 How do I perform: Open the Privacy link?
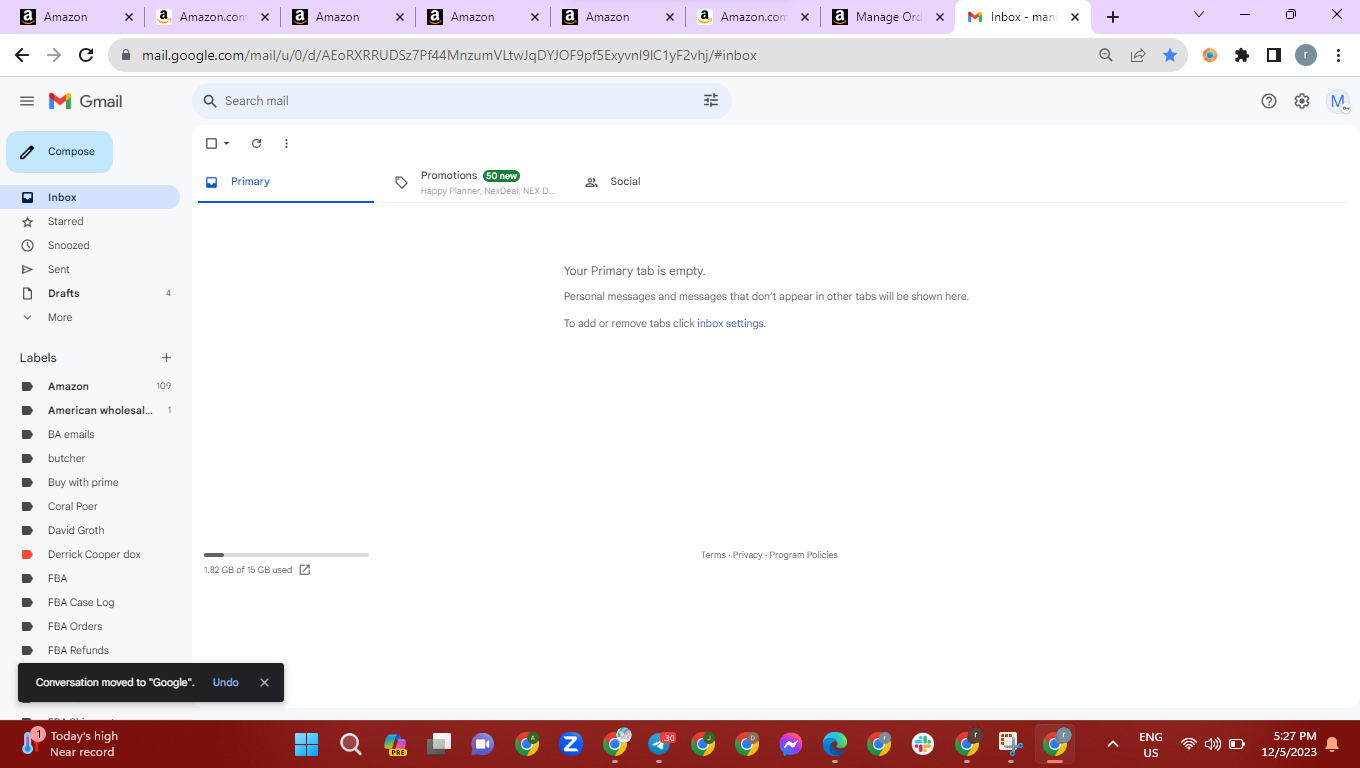point(747,555)
